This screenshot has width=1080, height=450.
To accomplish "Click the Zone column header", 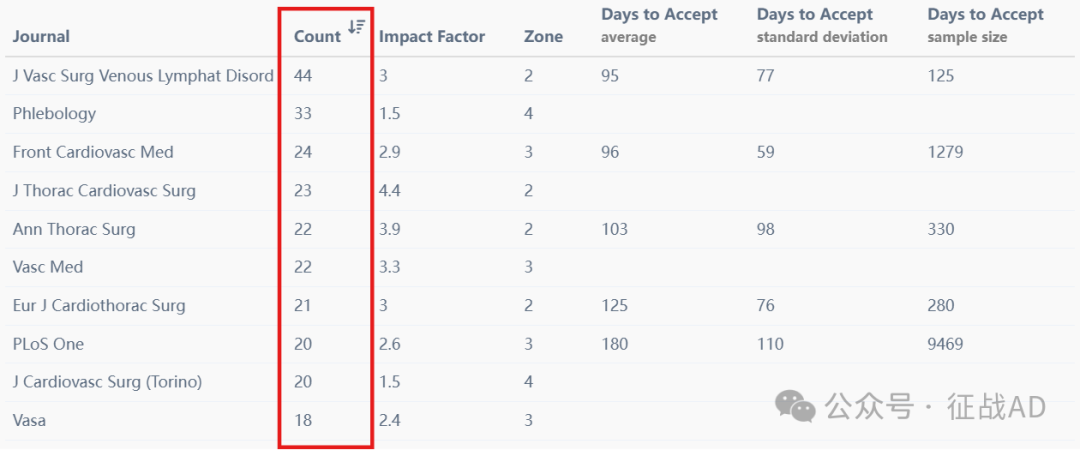I will [x=543, y=37].
